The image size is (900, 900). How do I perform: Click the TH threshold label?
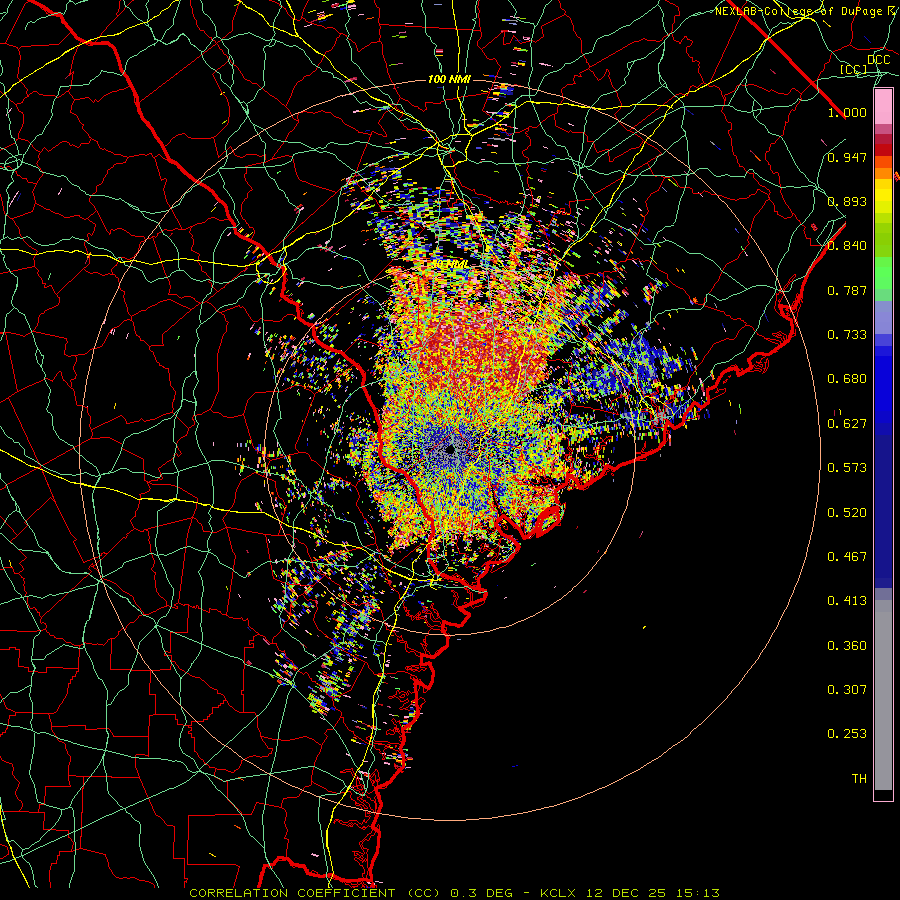[859, 779]
